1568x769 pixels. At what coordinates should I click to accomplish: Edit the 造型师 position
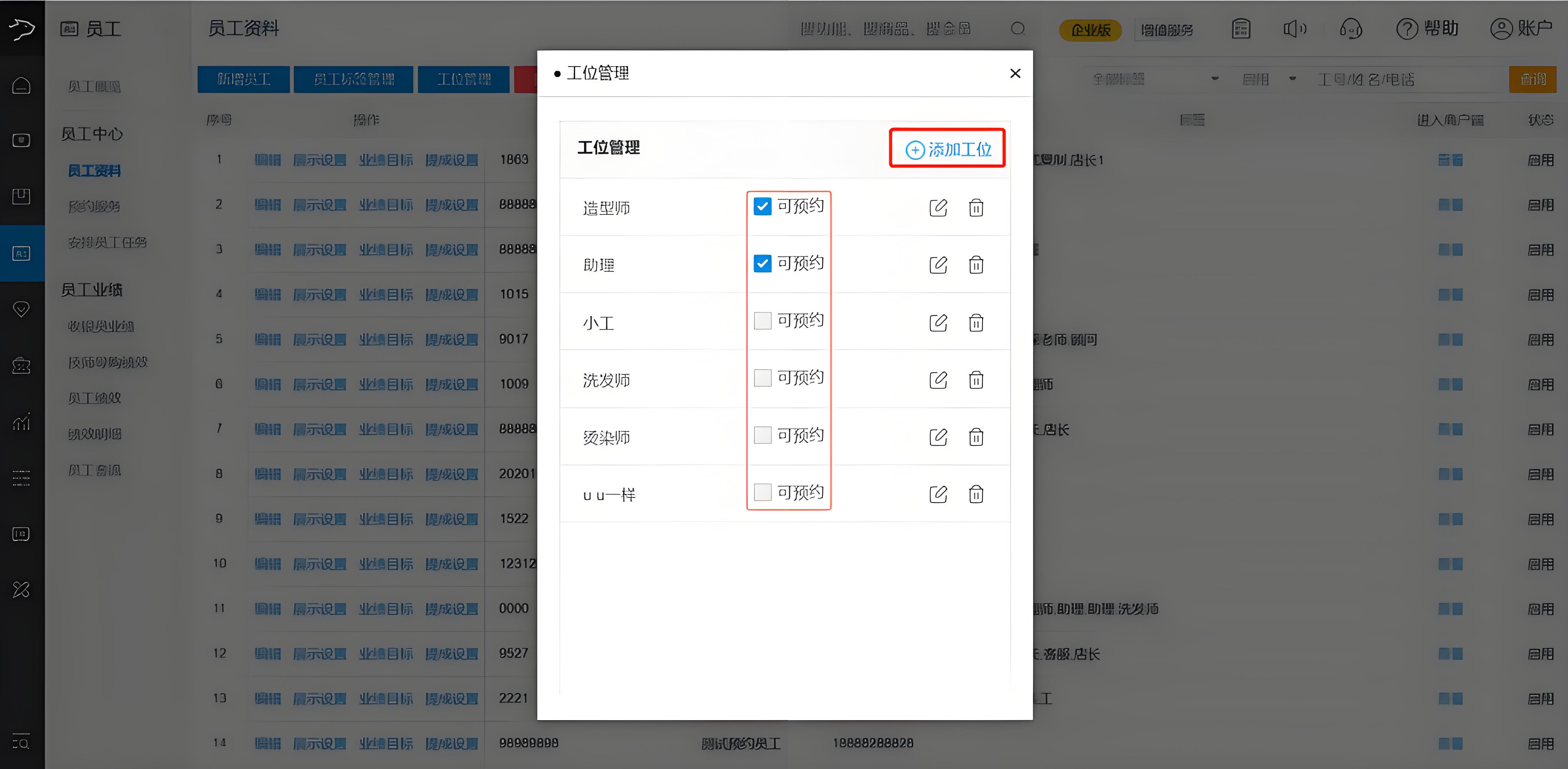coord(938,208)
